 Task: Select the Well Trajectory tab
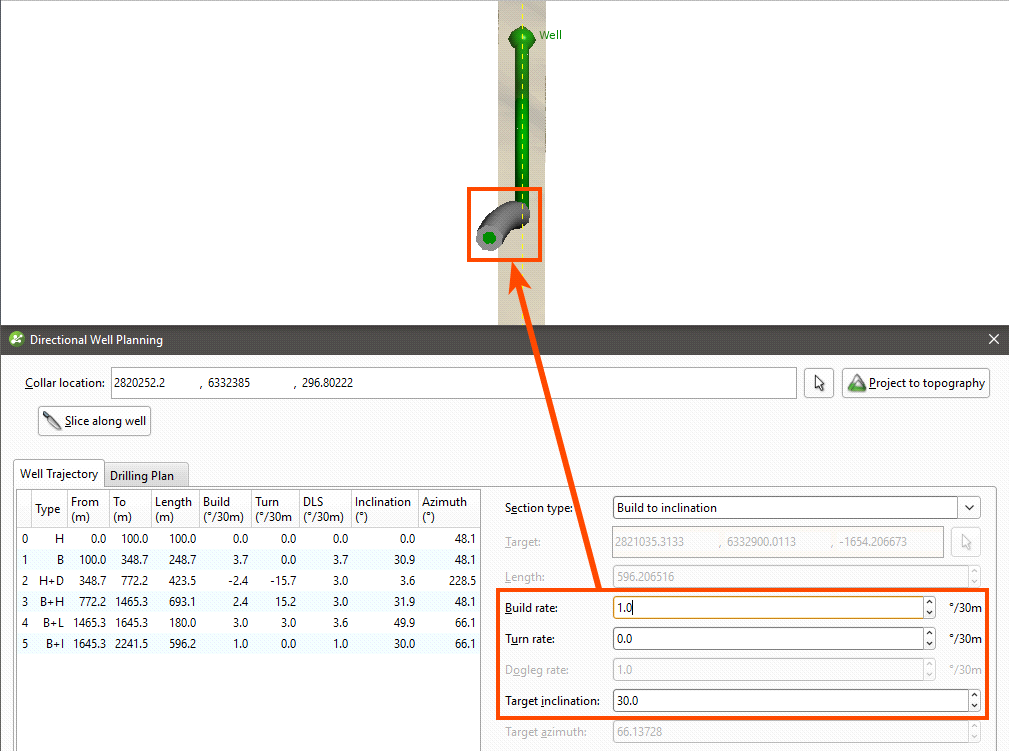59,474
